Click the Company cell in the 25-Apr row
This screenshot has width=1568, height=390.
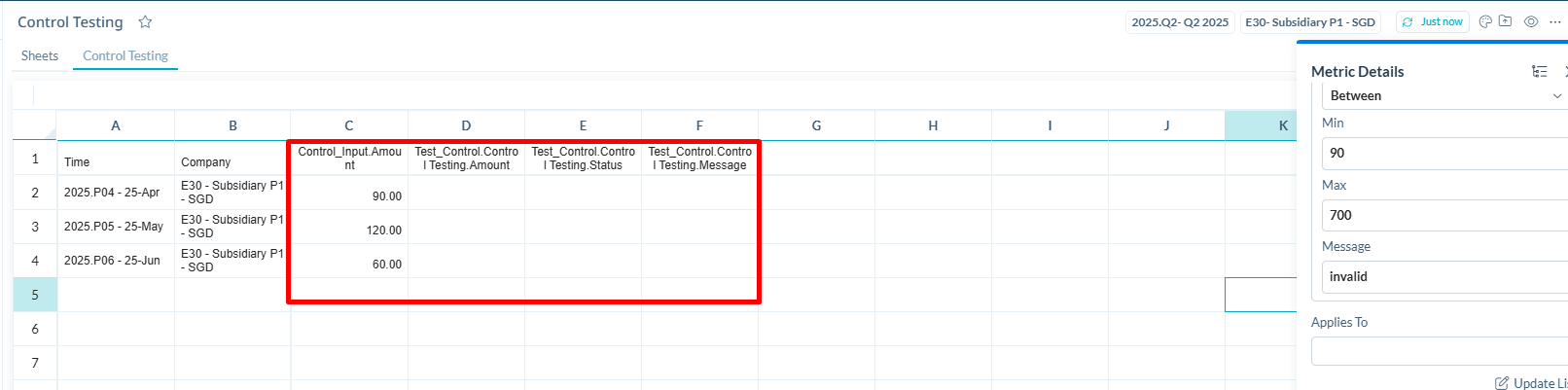click(x=232, y=193)
